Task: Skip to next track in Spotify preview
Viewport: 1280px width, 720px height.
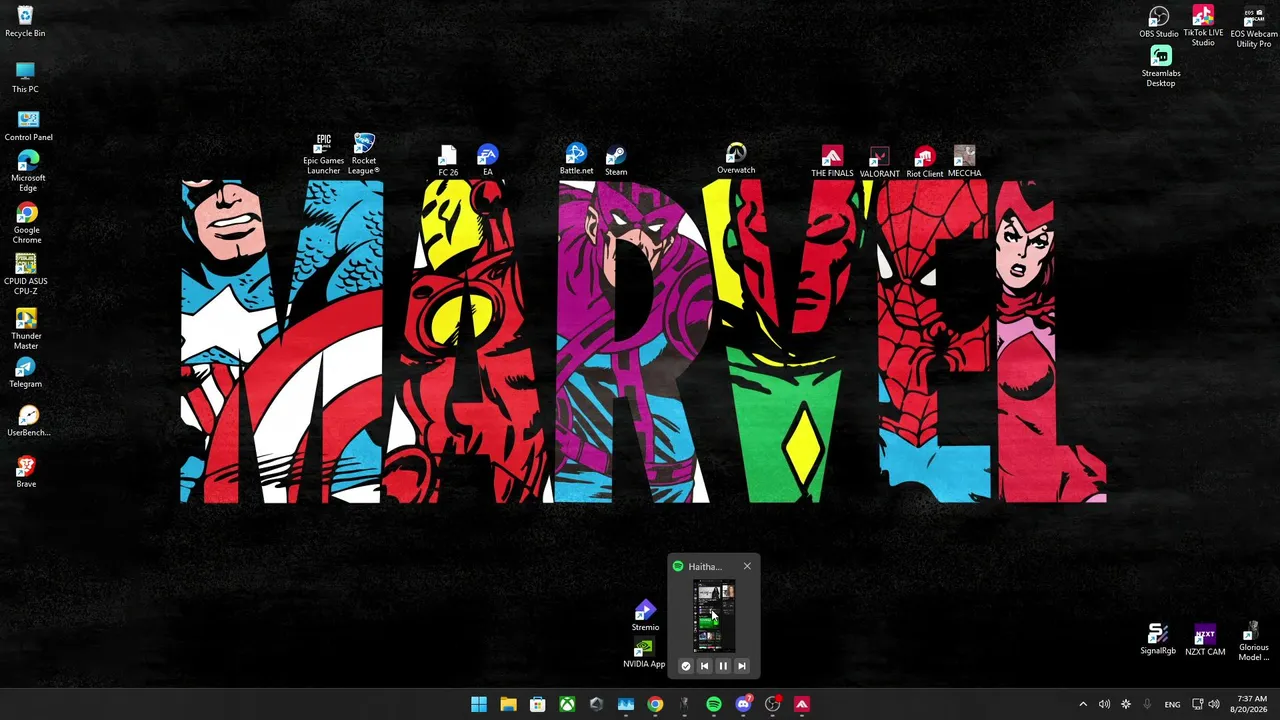Action: 742,666
